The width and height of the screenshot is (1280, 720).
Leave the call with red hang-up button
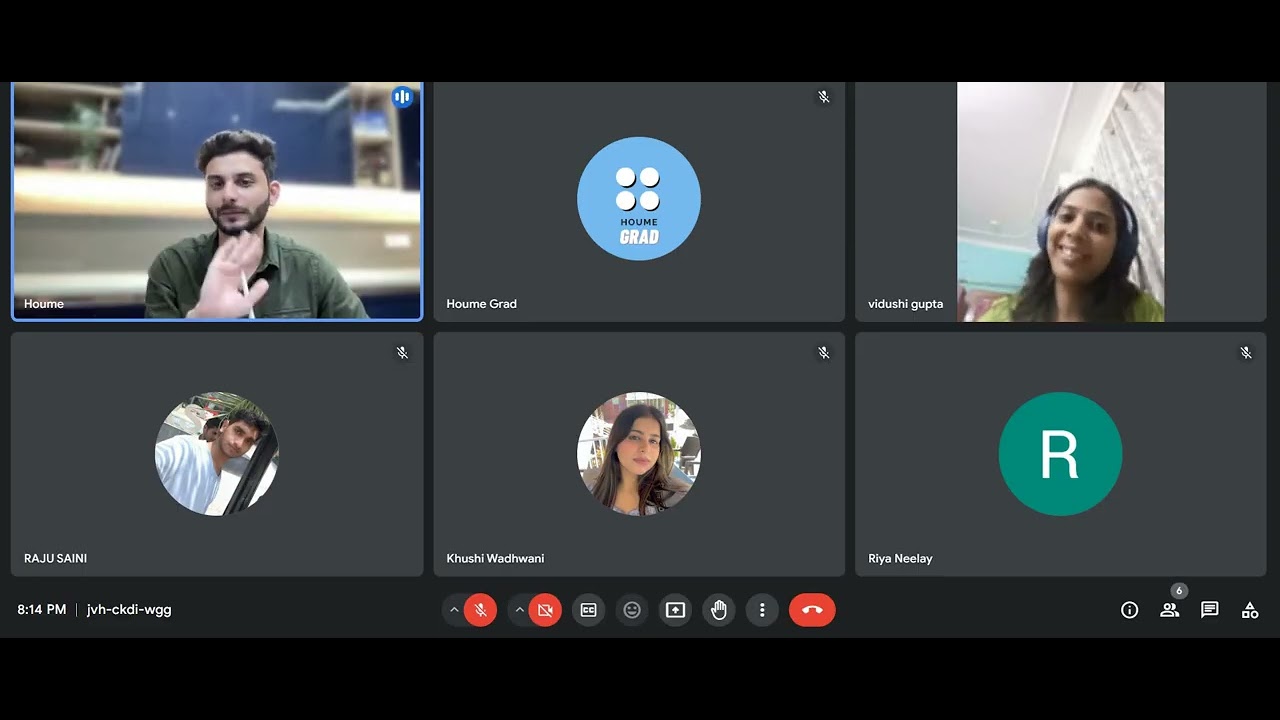(812, 610)
